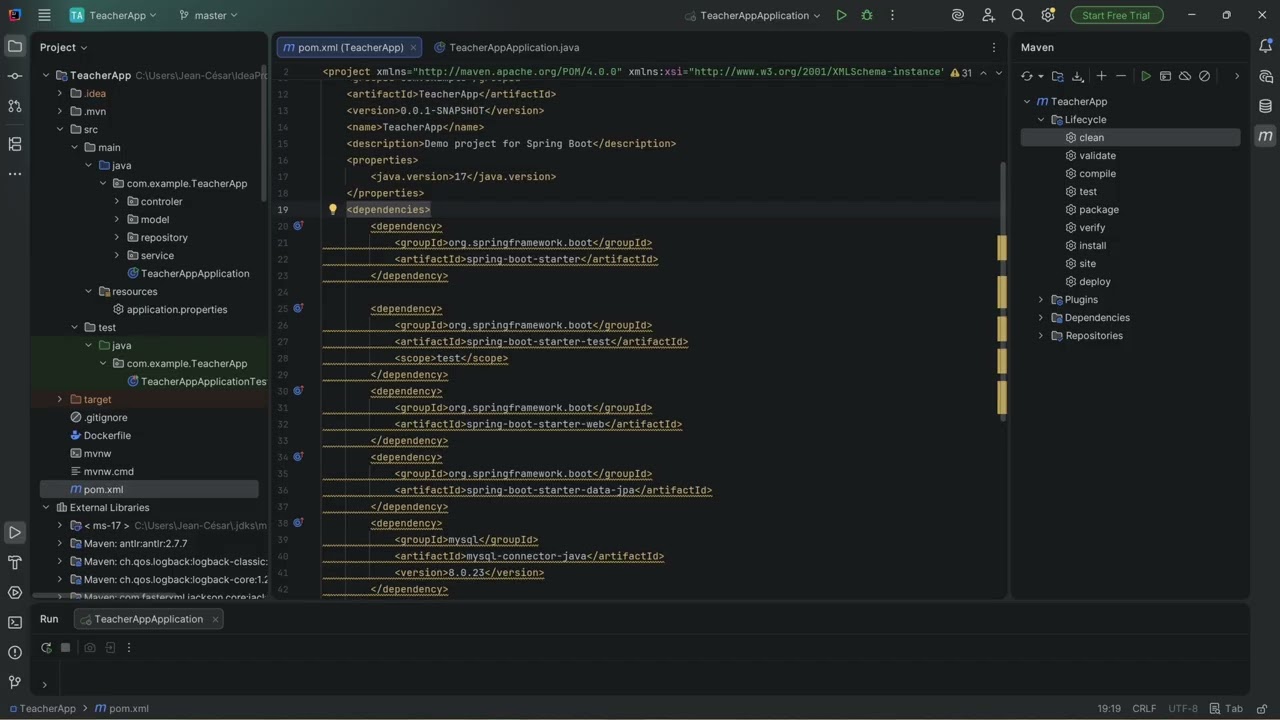This screenshot has width=1280, height=720.
Task: Run TeacherAppApplication with the green play icon
Action: point(841,15)
